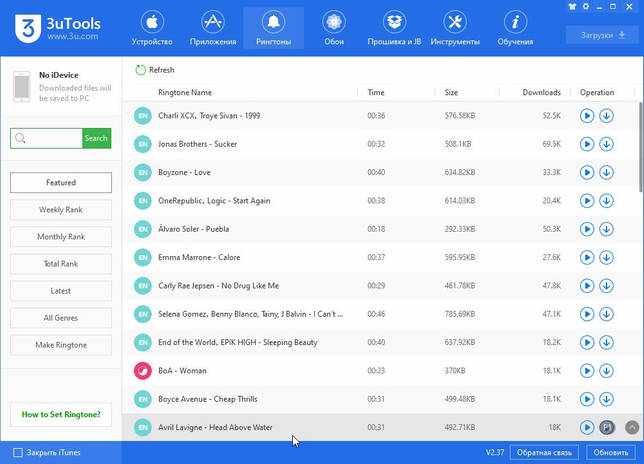Image resolution: width=644 pixels, height=464 pixels.
Task: Download Emma Marrone - Calore ringtone
Action: [x=606, y=257]
